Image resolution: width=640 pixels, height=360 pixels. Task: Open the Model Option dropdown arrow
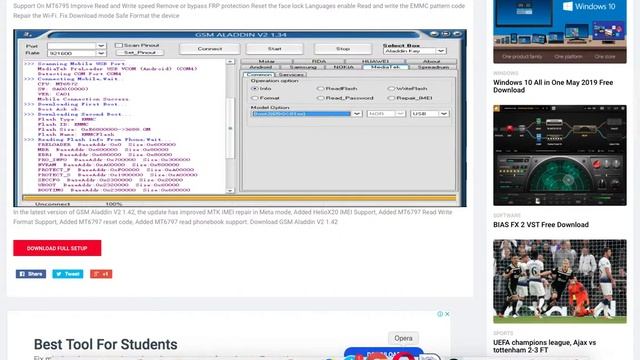(356, 113)
